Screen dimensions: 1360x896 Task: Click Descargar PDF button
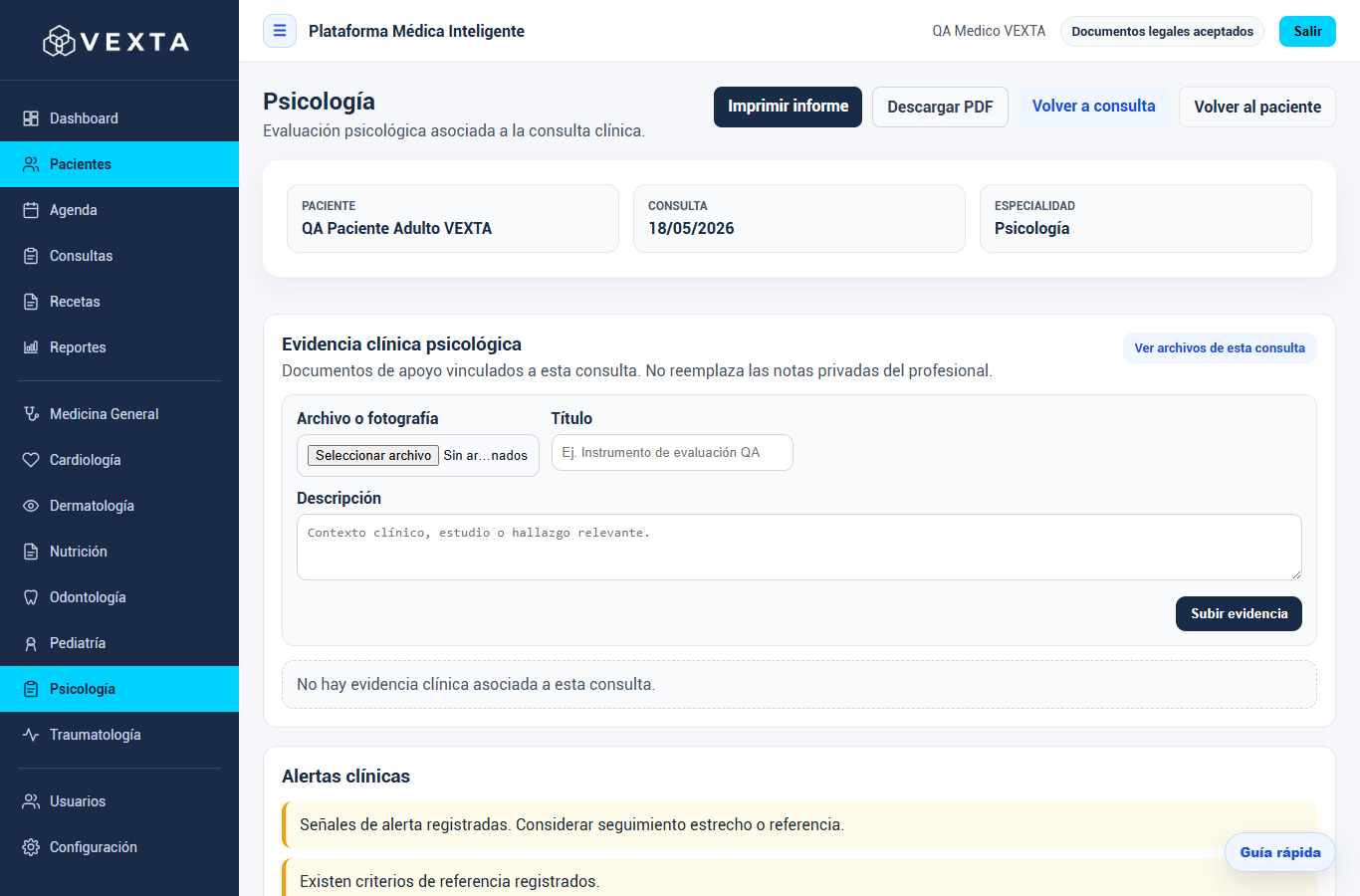click(x=940, y=107)
